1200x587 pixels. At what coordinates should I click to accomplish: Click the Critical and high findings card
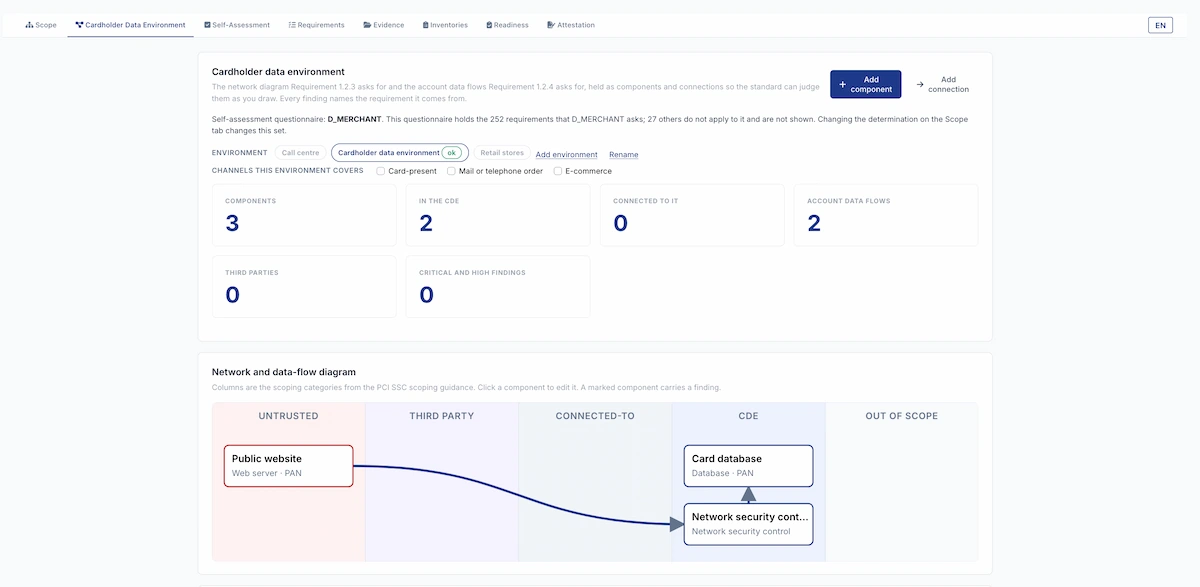[498, 287]
